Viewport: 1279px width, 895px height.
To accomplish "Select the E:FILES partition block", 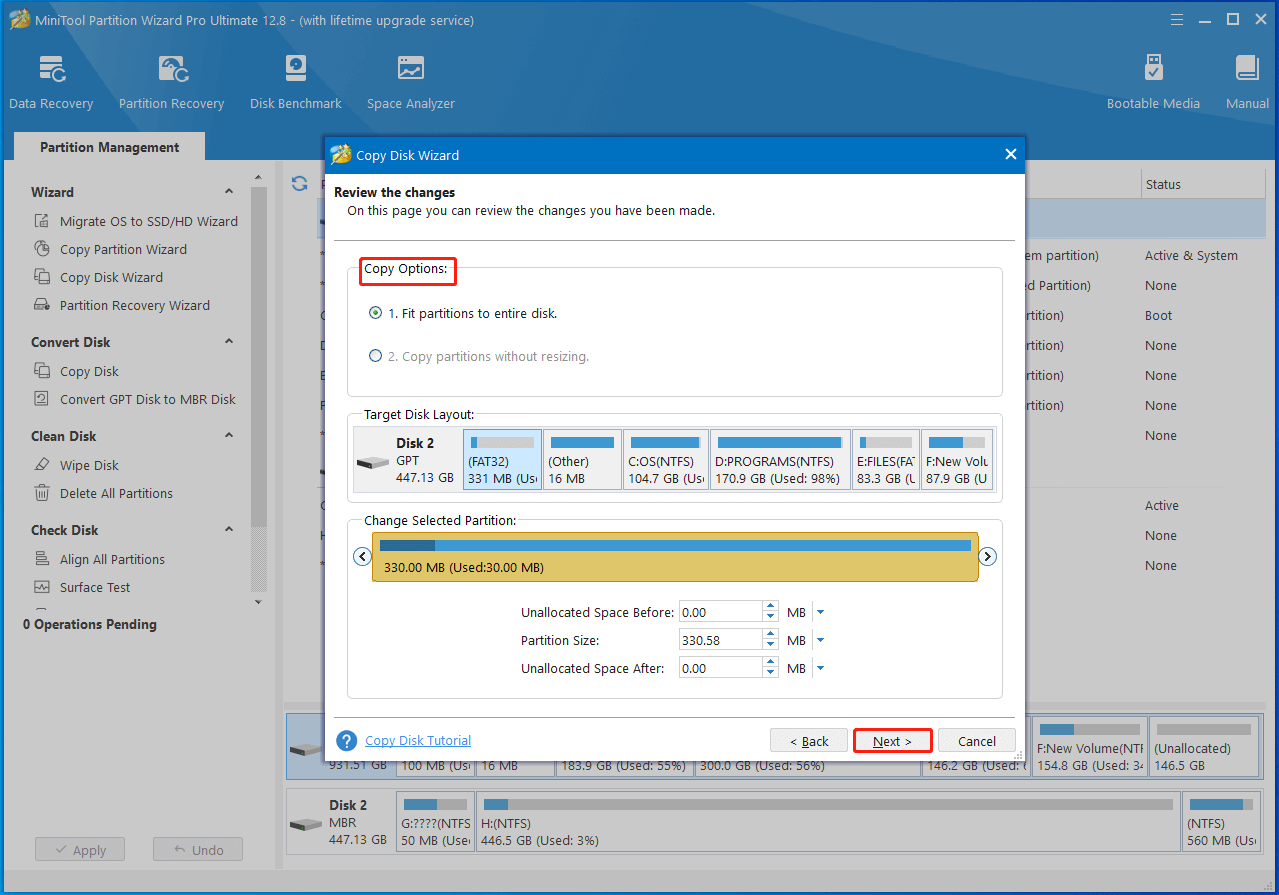I will (x=886, y=459).
